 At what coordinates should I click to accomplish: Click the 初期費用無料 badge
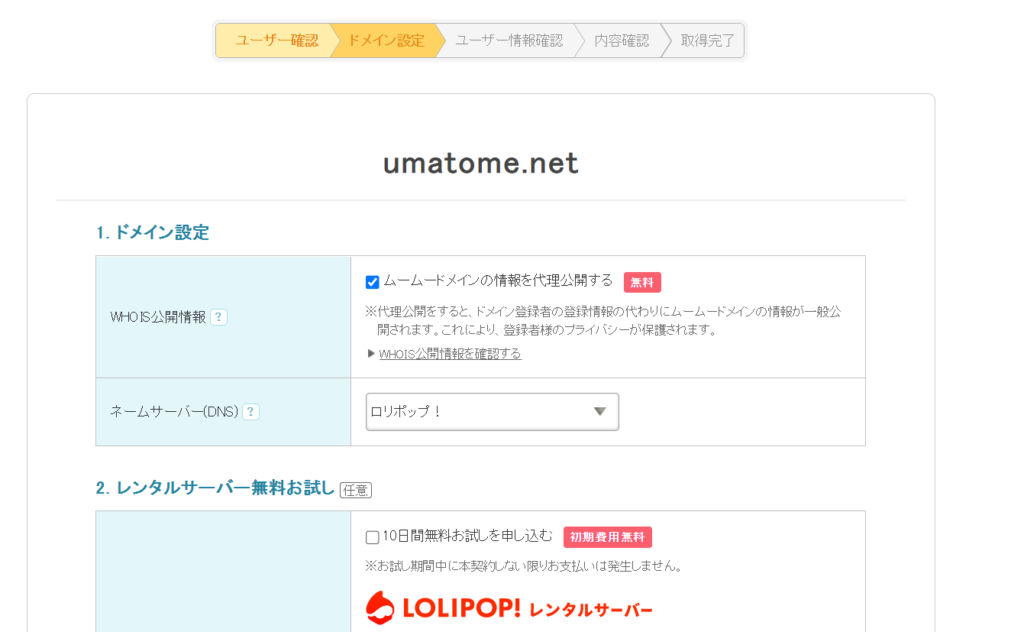607,537
